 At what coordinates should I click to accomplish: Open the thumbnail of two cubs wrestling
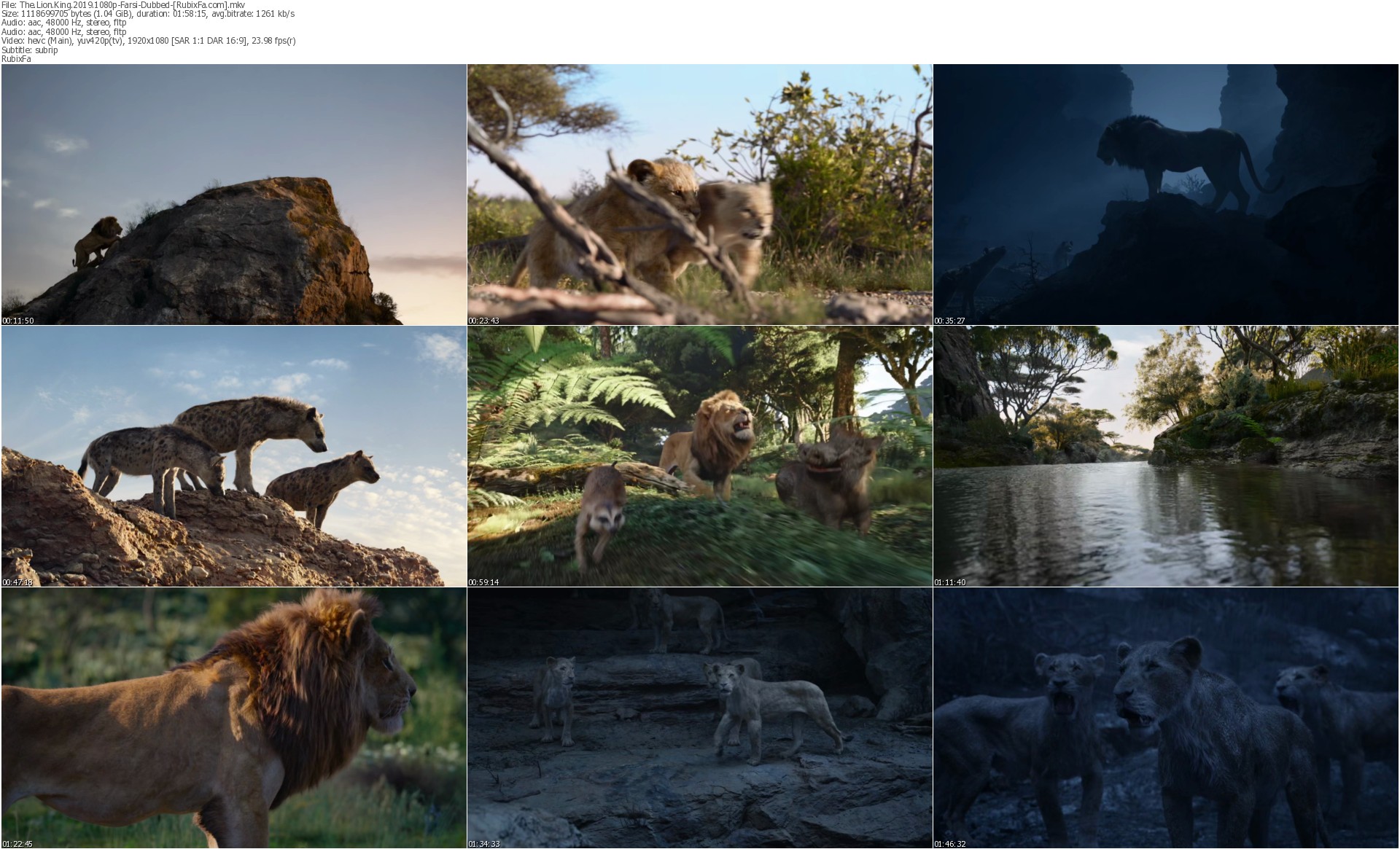[700, 195]
